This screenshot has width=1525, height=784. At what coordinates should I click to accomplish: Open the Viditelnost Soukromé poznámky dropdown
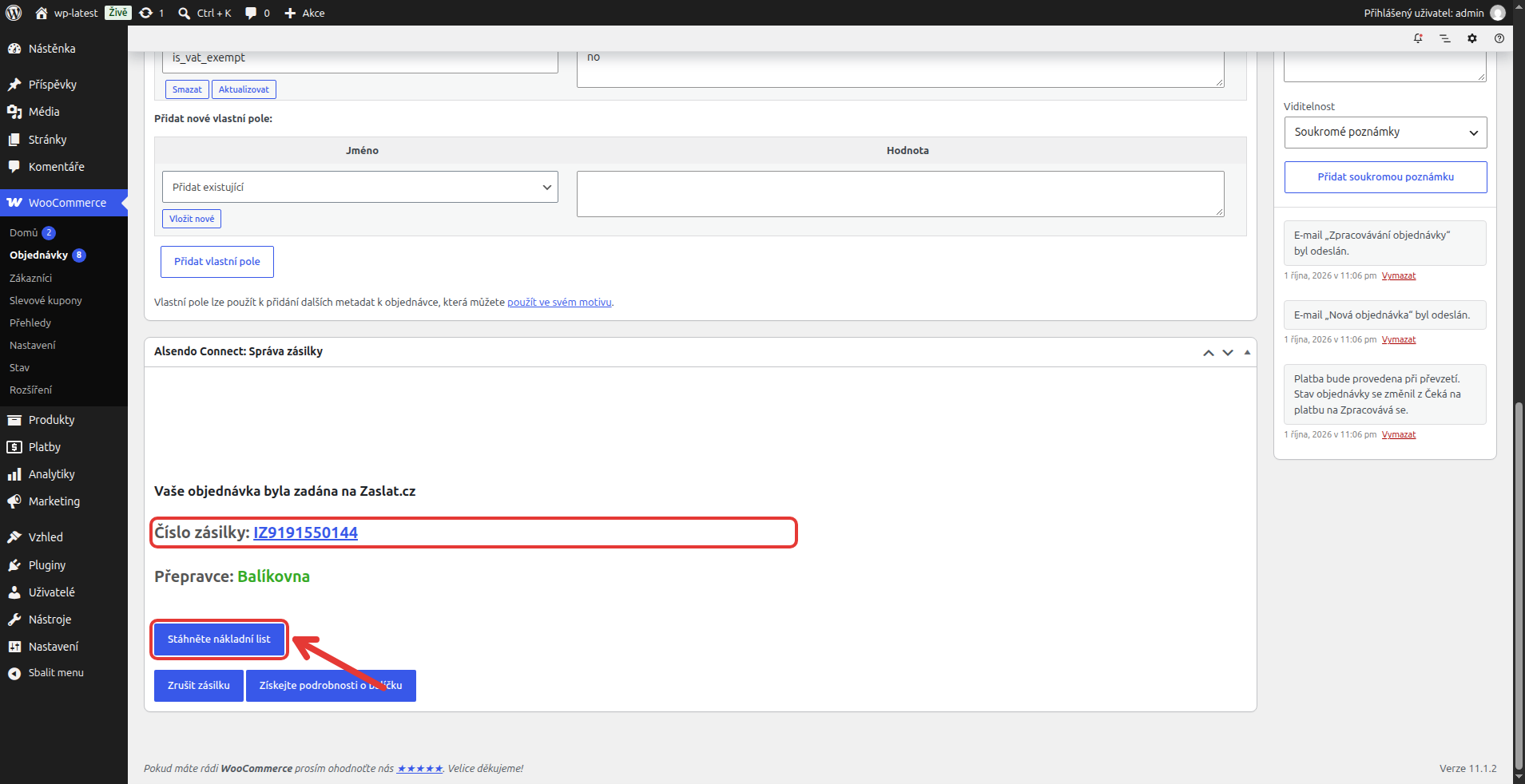(1385, 133)
